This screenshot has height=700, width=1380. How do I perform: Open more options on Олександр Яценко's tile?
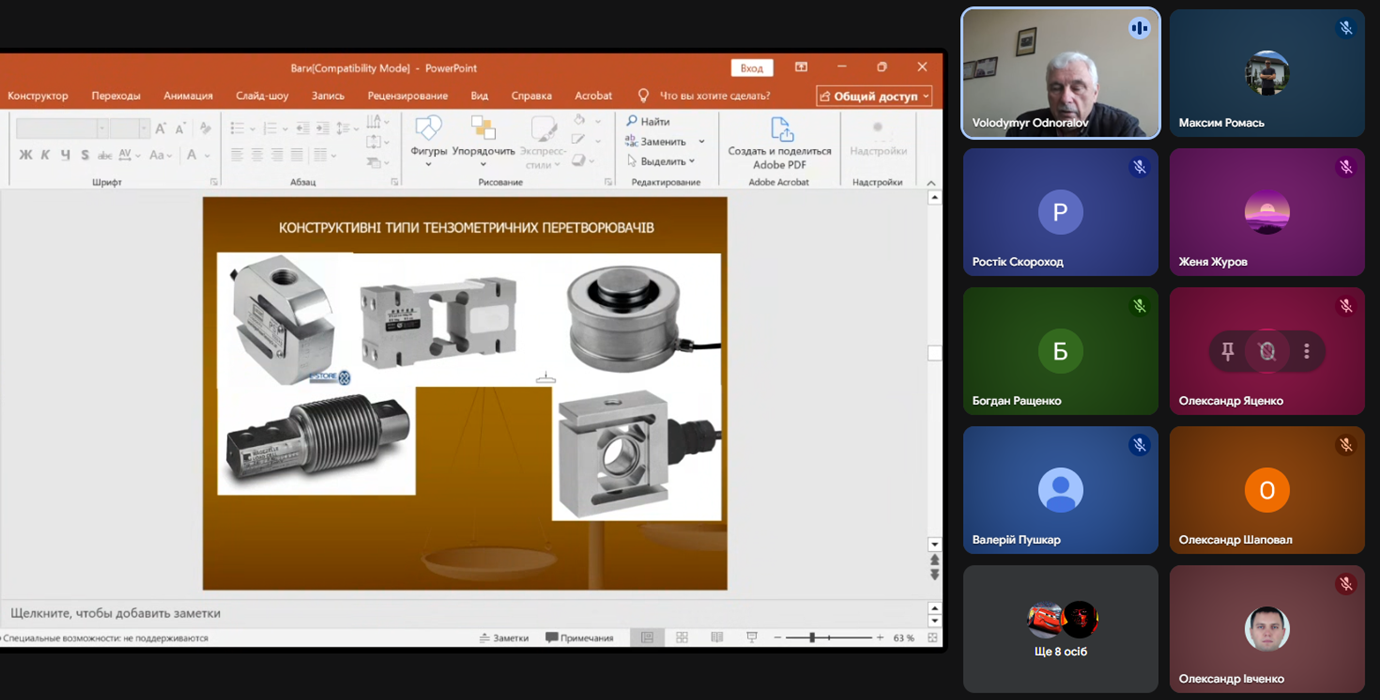coord(1306,351)
